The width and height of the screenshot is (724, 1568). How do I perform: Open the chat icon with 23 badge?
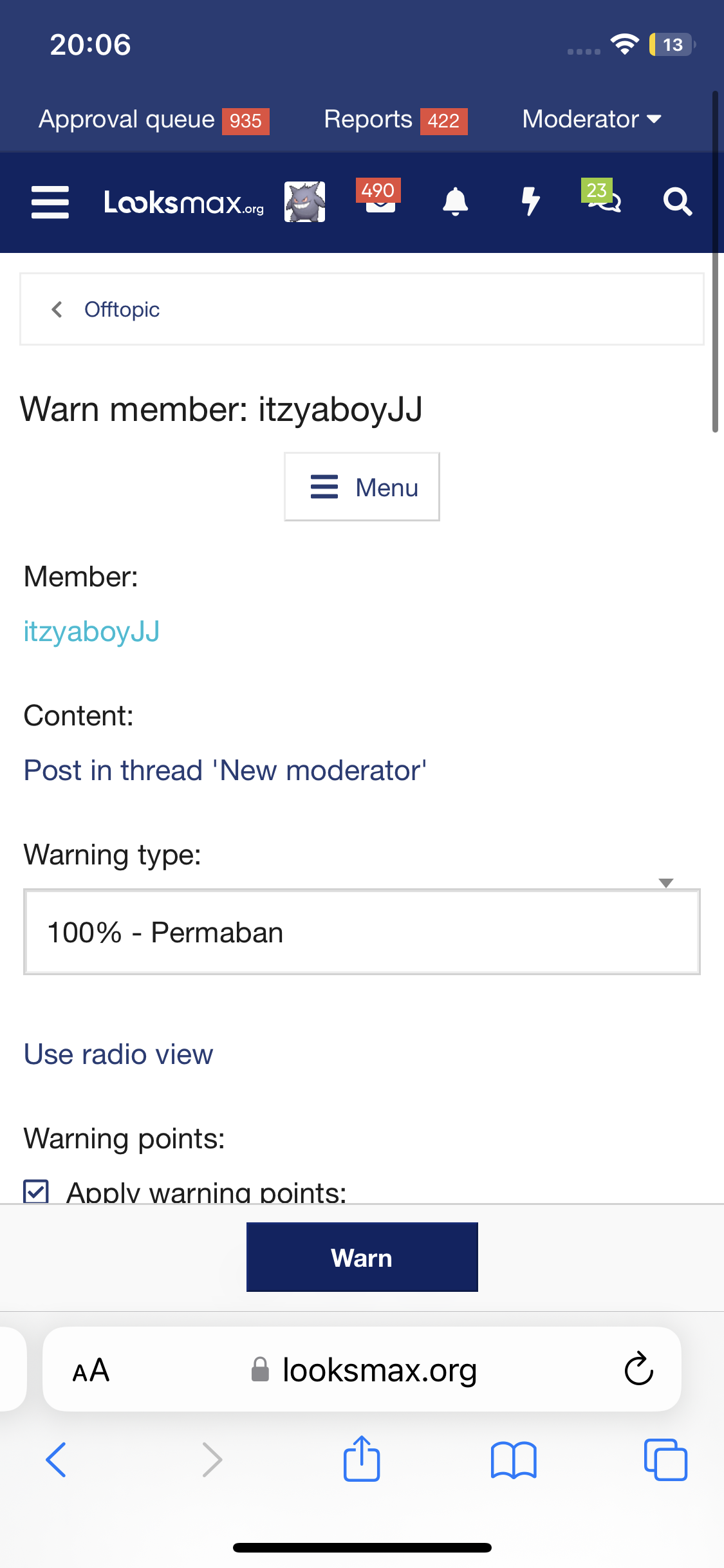pos(603,200)
